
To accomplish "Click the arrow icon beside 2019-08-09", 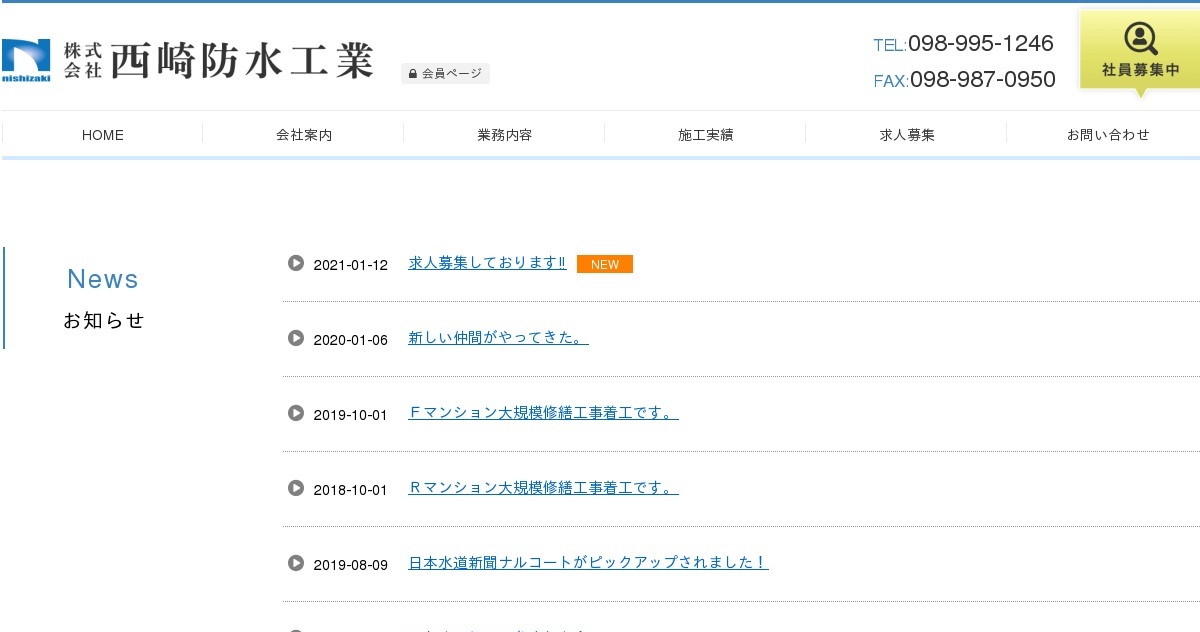I will 296,563.
